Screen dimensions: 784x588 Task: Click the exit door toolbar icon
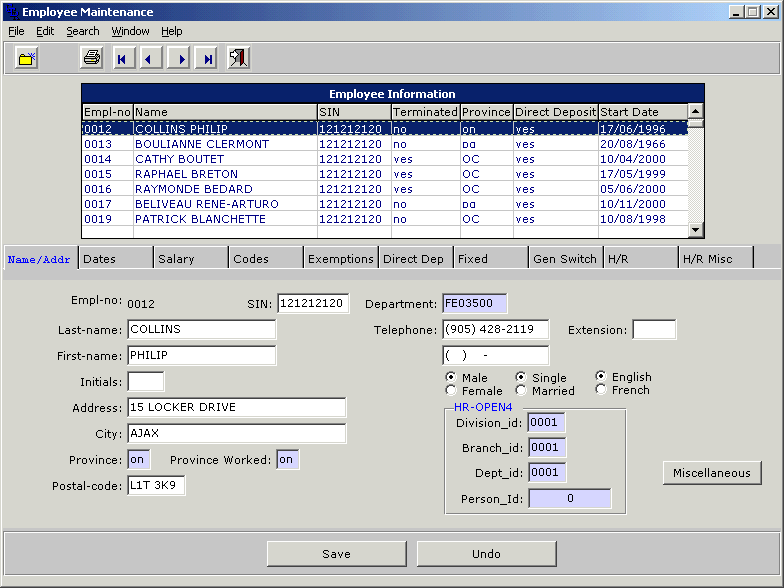point(238,58)
